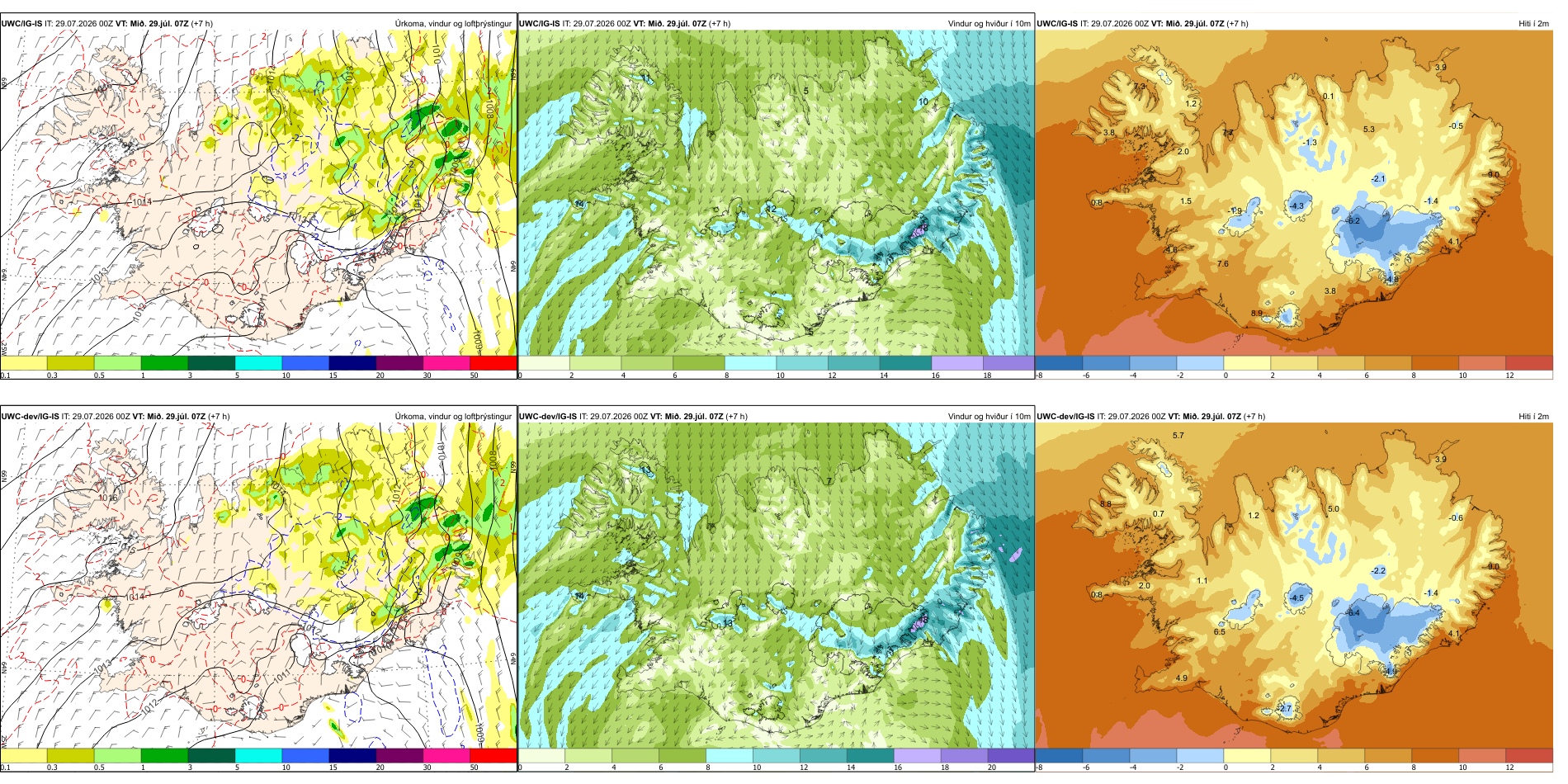The height and width of the screenshot is (784, 1568).
Task: Open the UWC/IG-IS 2m temperature map
Action: click(x=1294, y=193)
